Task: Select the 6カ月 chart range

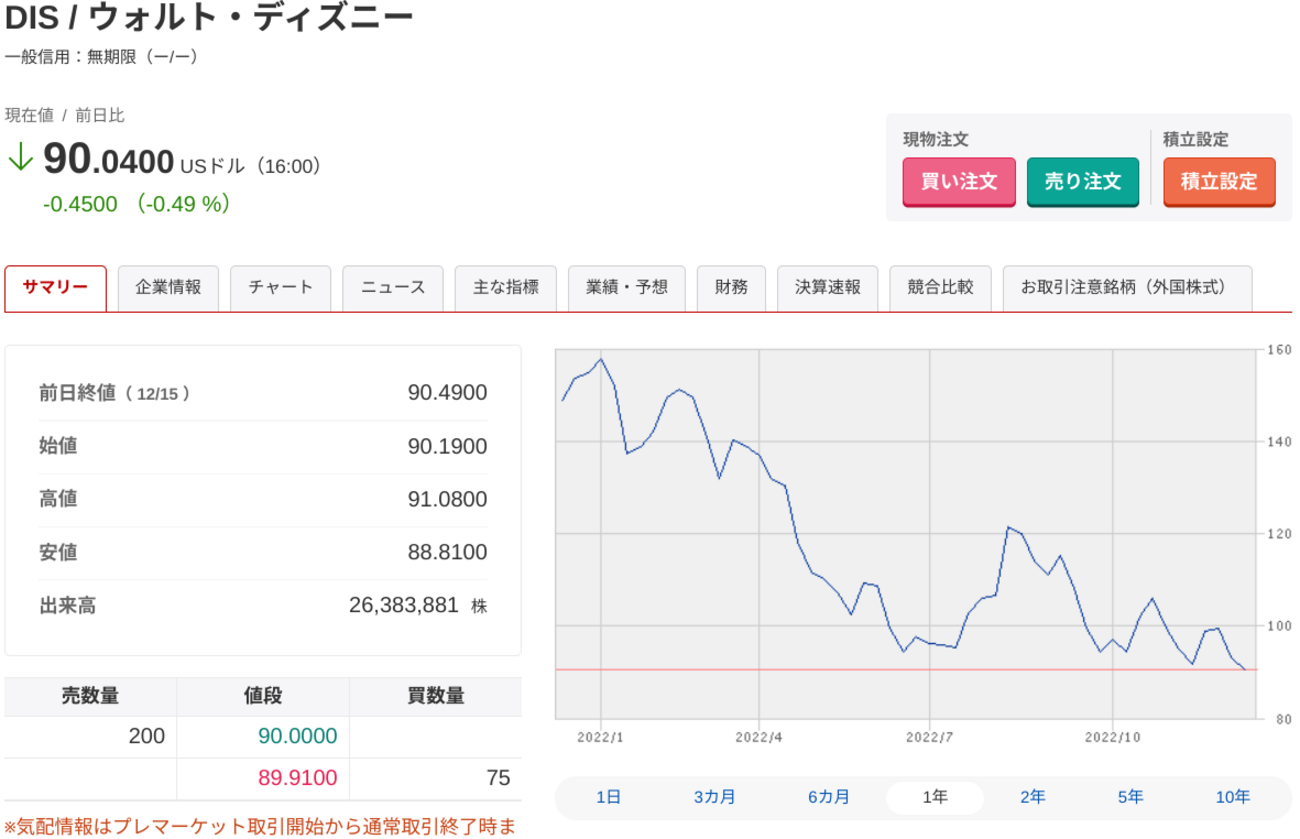Action: (x=829, y=797)
